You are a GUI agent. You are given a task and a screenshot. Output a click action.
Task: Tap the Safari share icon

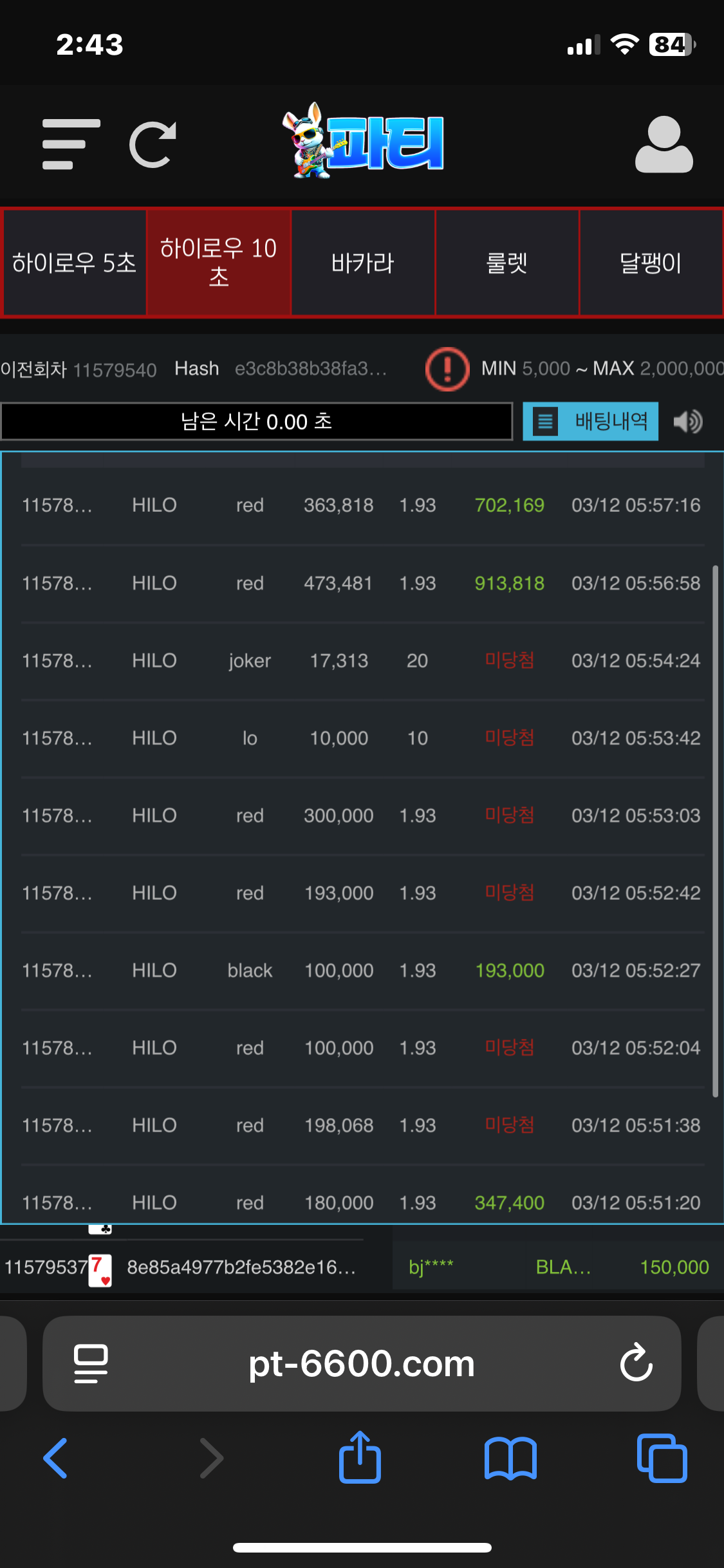pyautogui.click(x=360, y=1458)
